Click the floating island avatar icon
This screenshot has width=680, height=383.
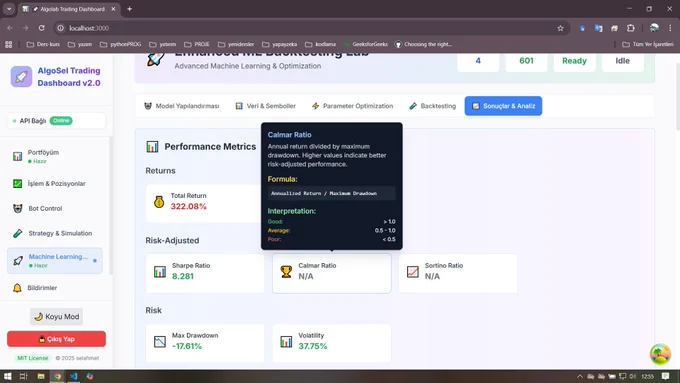660,354
